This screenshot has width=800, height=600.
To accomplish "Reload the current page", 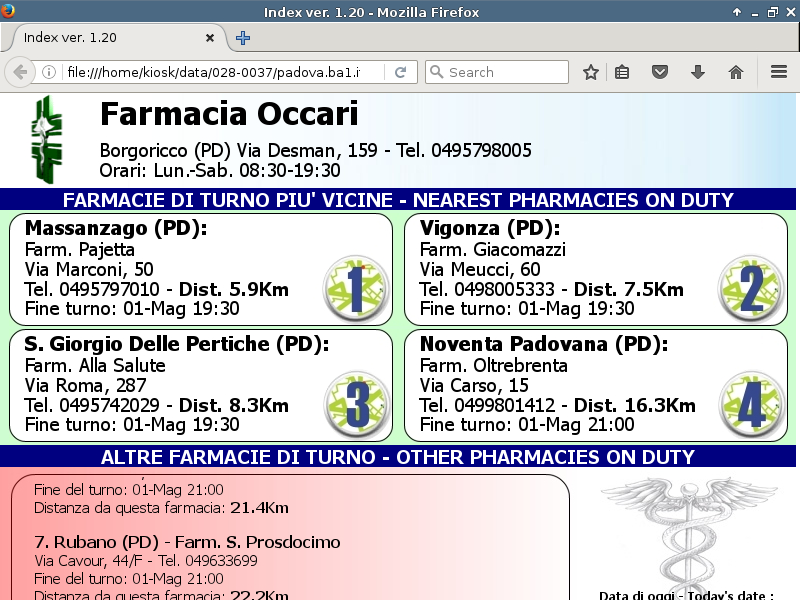I will click(x=401, y=72).
